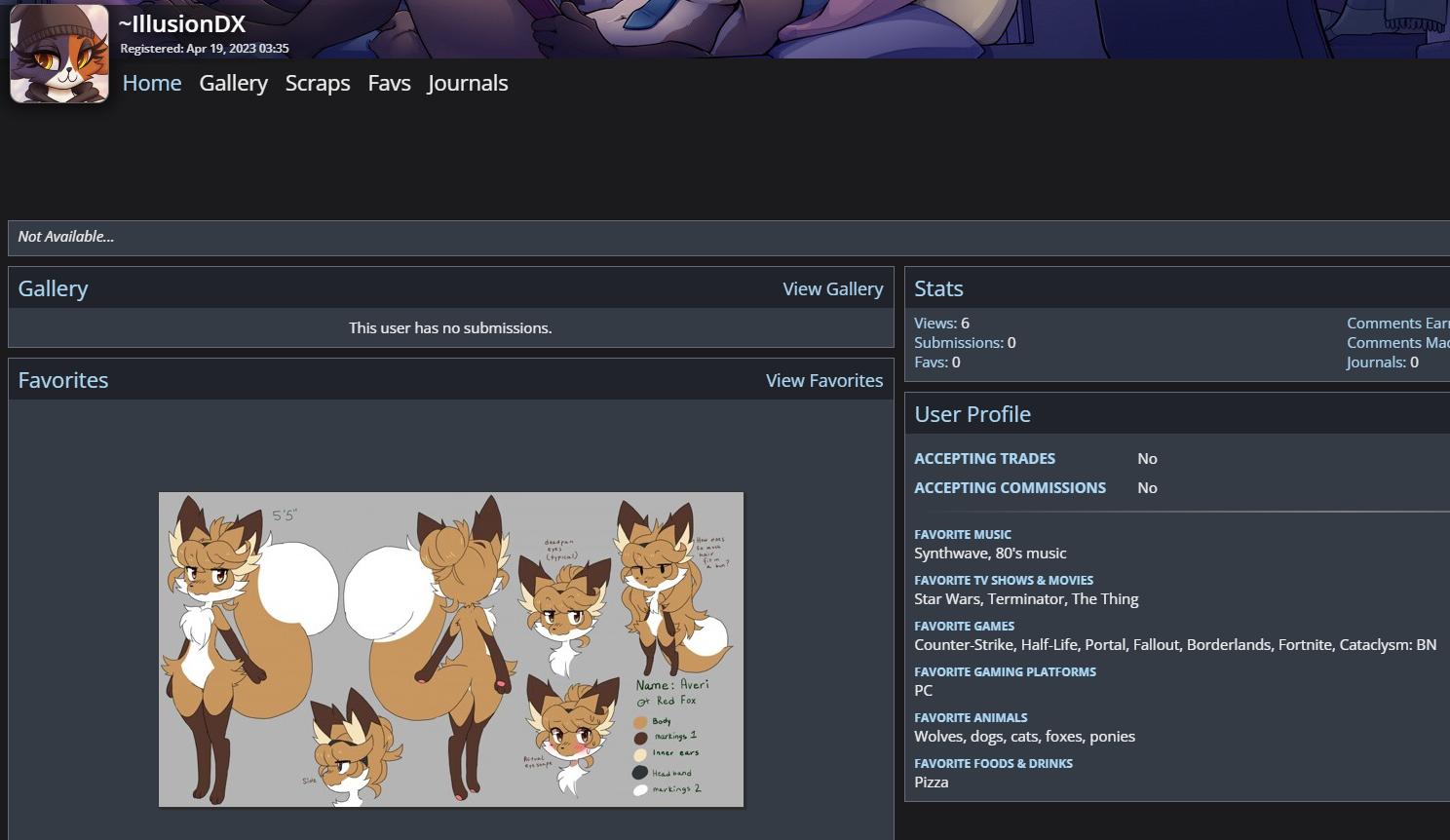Click the ~IllusionDX username heading
Screen dimensions: 1450x840
(x=182, y=23)
